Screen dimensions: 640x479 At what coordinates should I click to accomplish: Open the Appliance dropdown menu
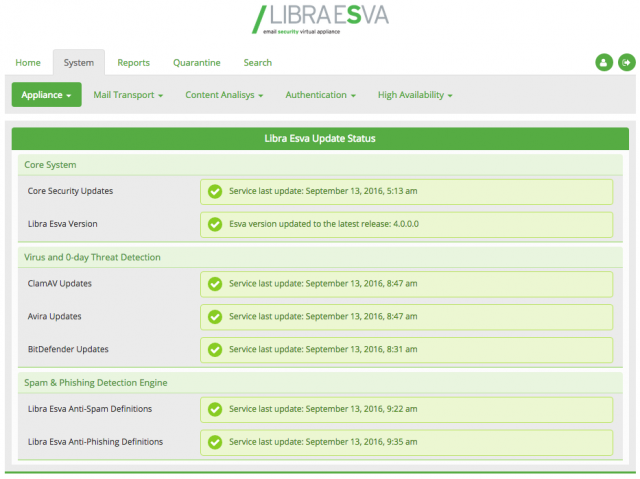[47, 95]
